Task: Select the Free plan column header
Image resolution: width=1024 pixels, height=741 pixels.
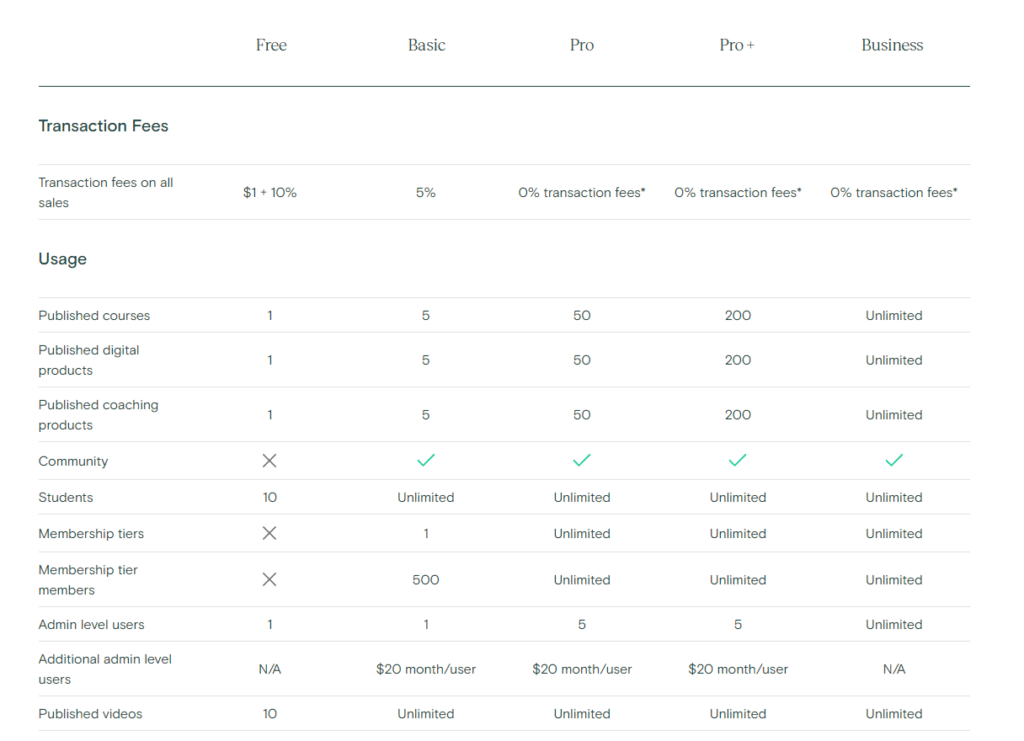Action: [x=271, y=45]
